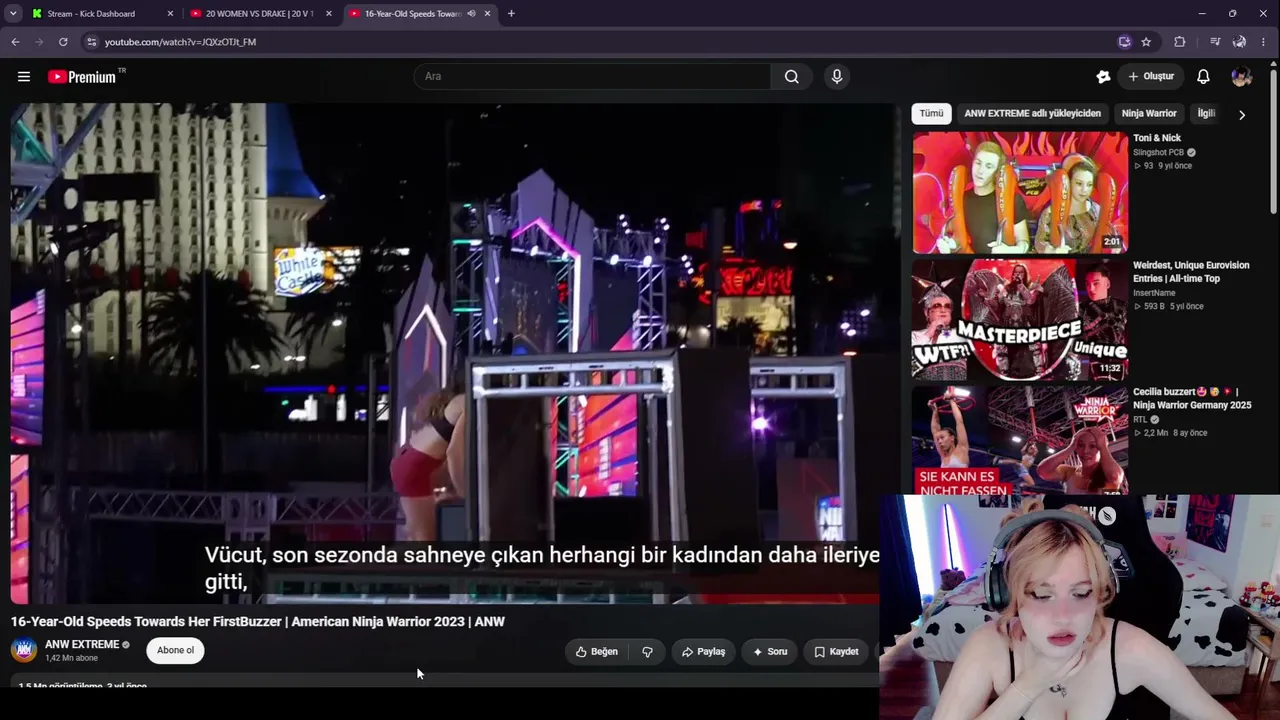The image size is (1280, 720).
Task: Ask about the video with Soru
Action: (770, 652)
